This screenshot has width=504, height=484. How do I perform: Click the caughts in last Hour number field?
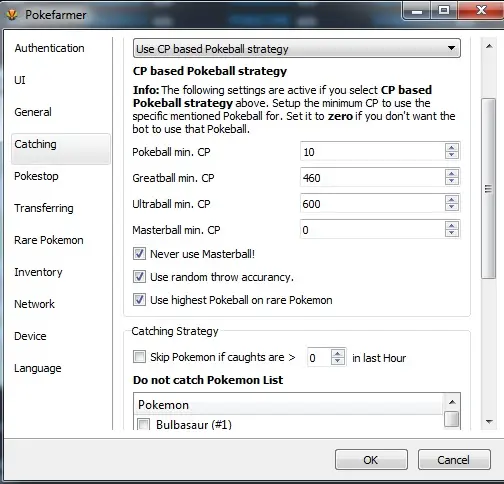tap(319, 358)
